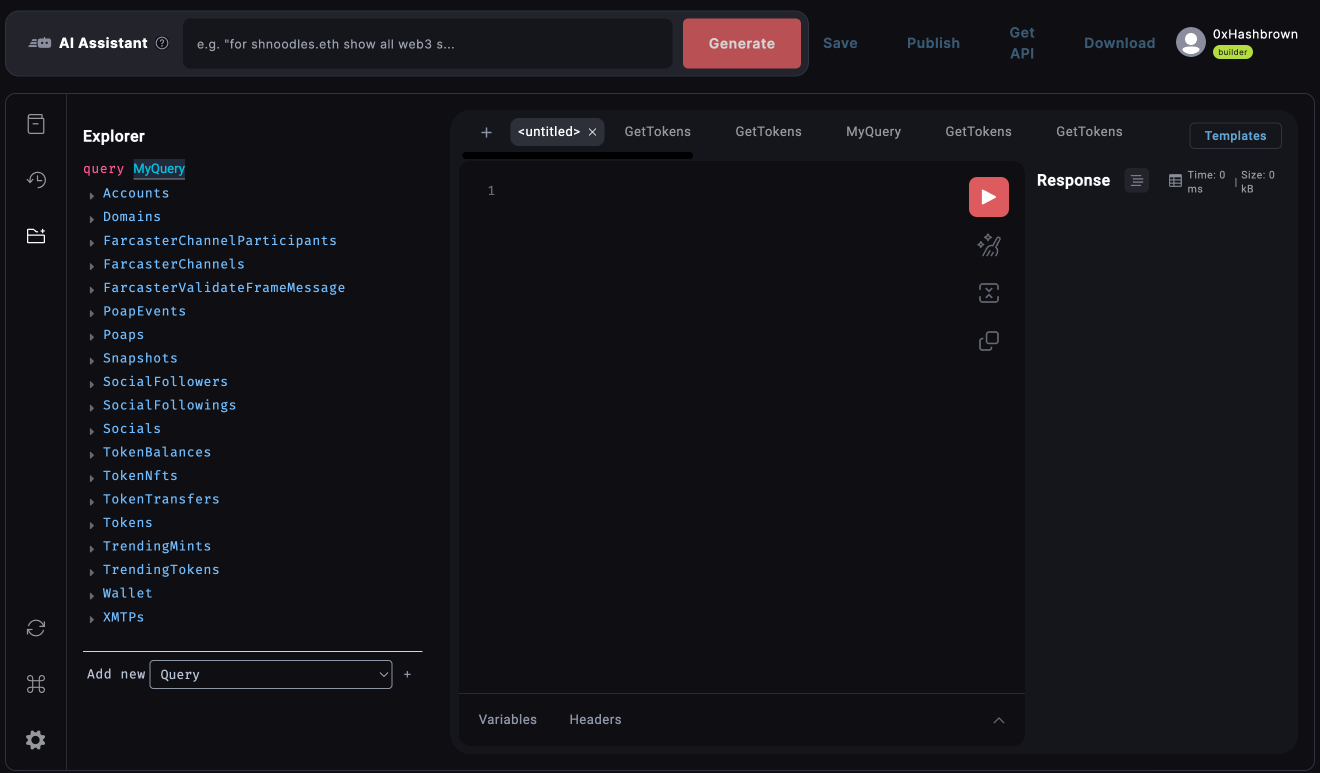Click the user avatar icon
Image resolution: width=1320 pixels, height=773 pixels.
[1190, 42]
